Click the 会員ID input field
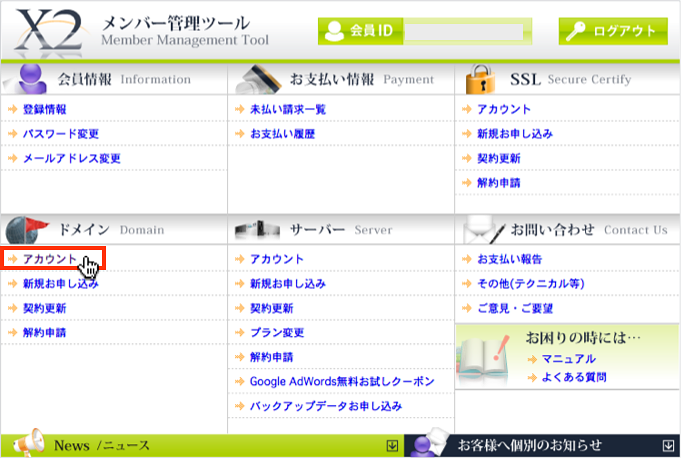 (x=464, y=32)
